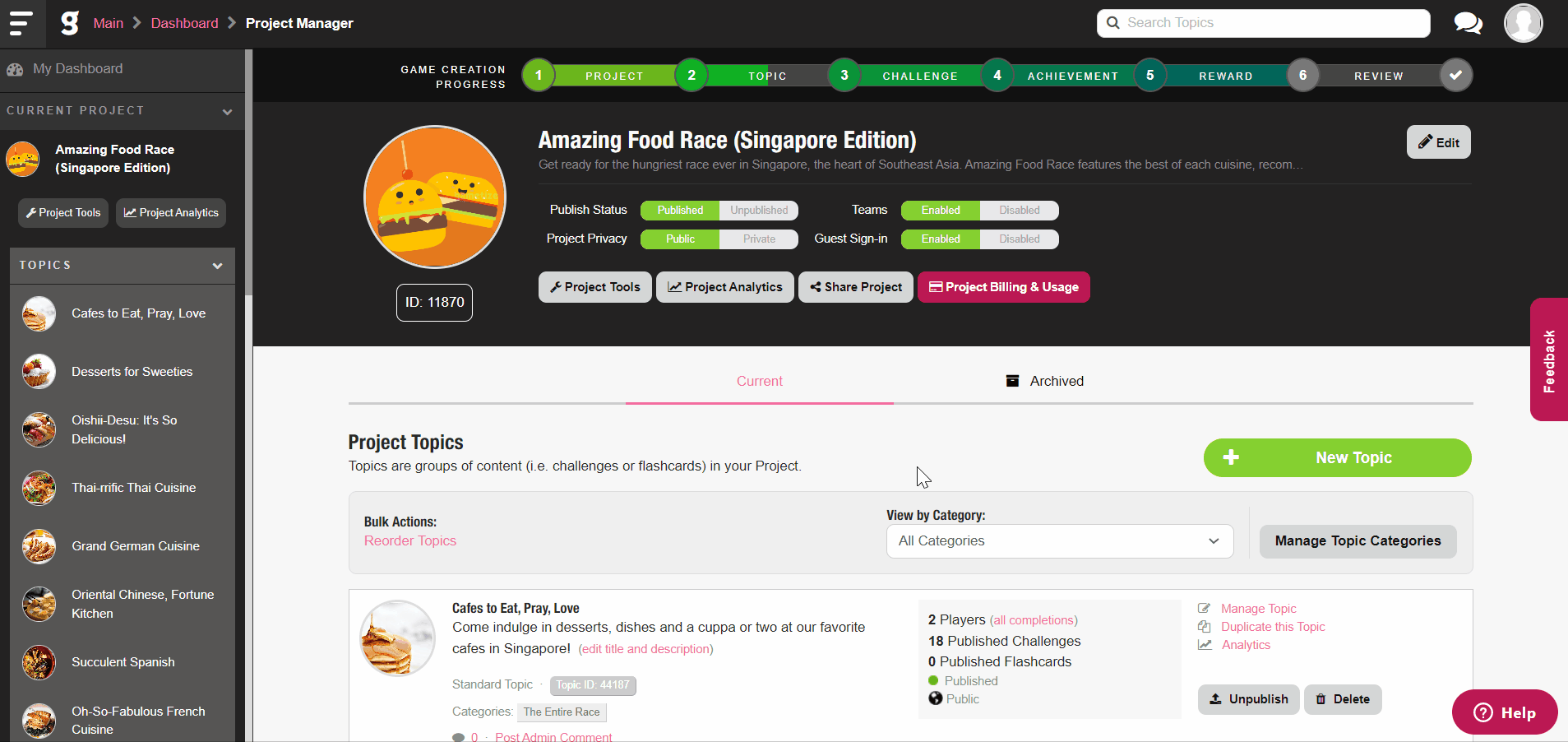Open the View by Category dropdown

(x=1060, y=541)
